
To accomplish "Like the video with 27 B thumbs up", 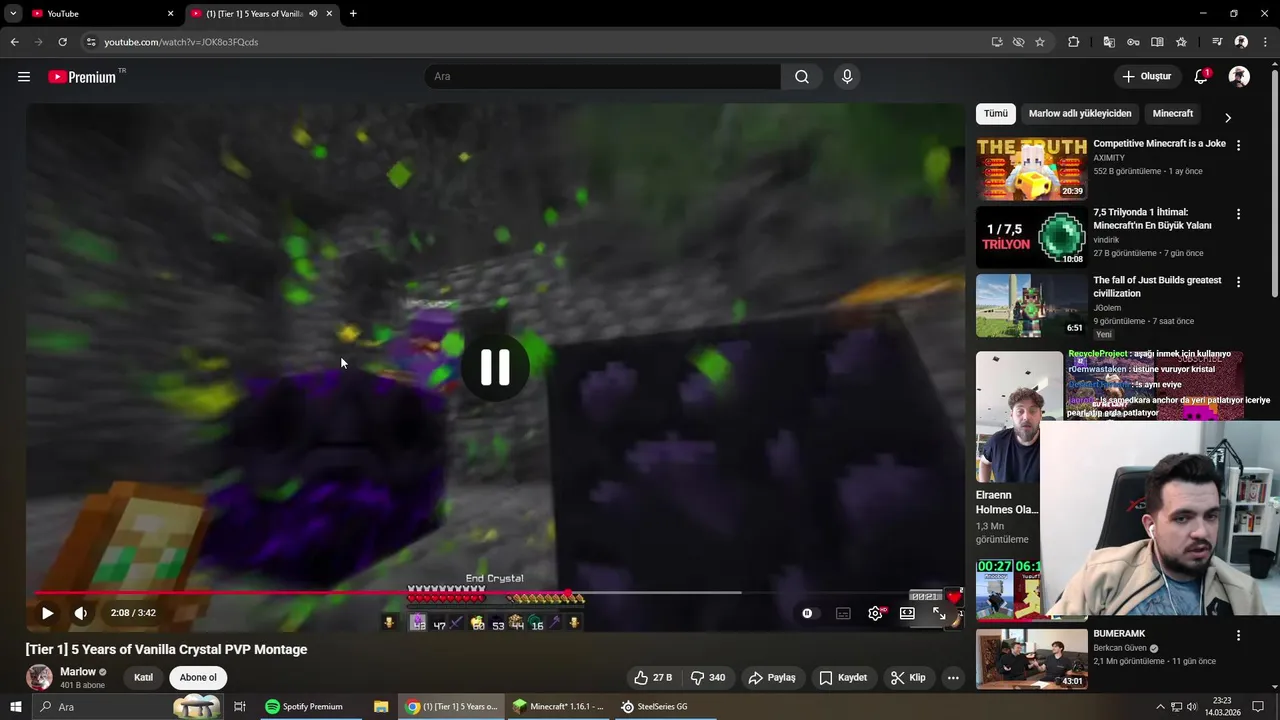I will click(652, 678).
